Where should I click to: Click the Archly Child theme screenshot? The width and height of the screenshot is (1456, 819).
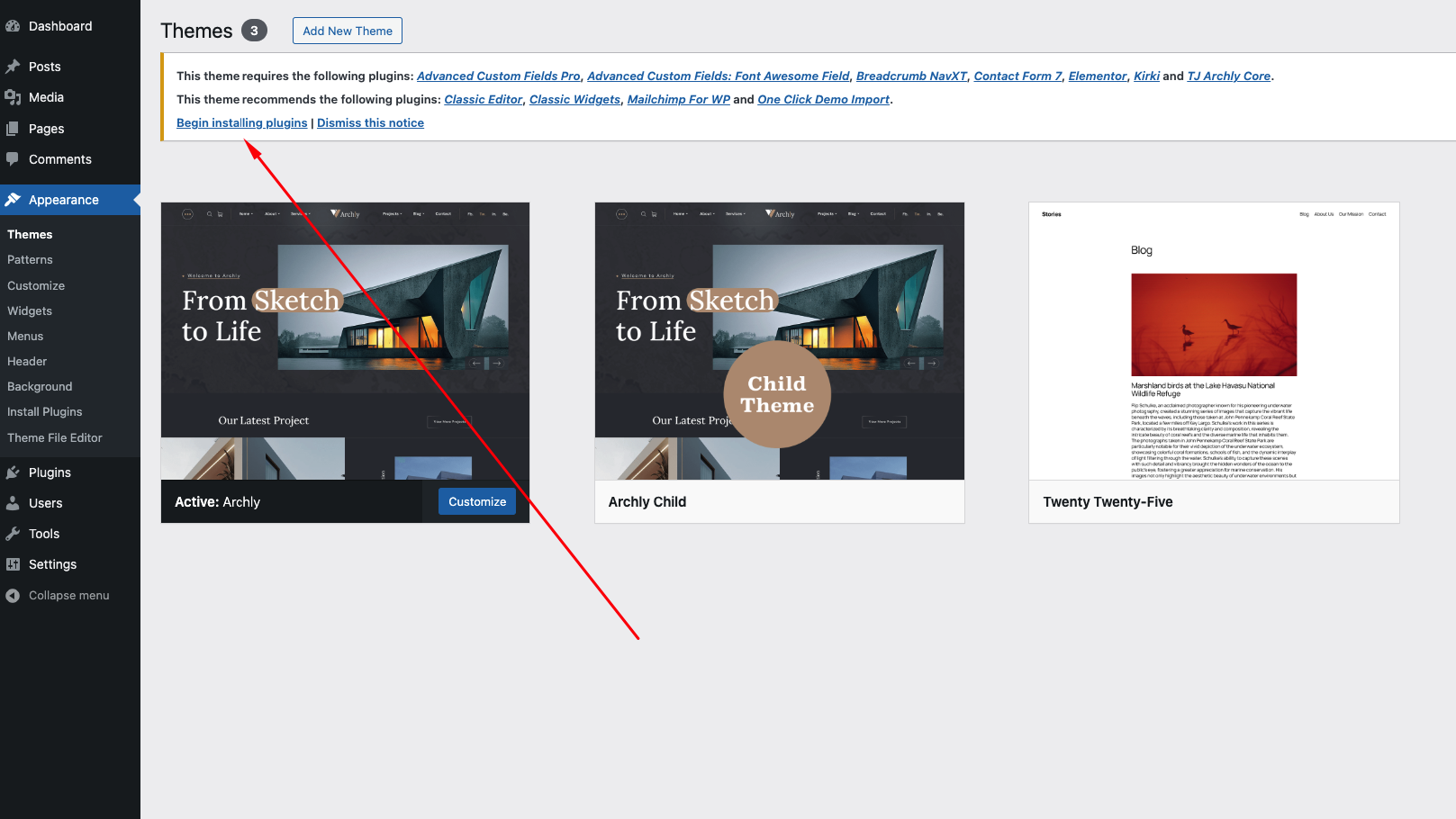click(x=780, y=341)
